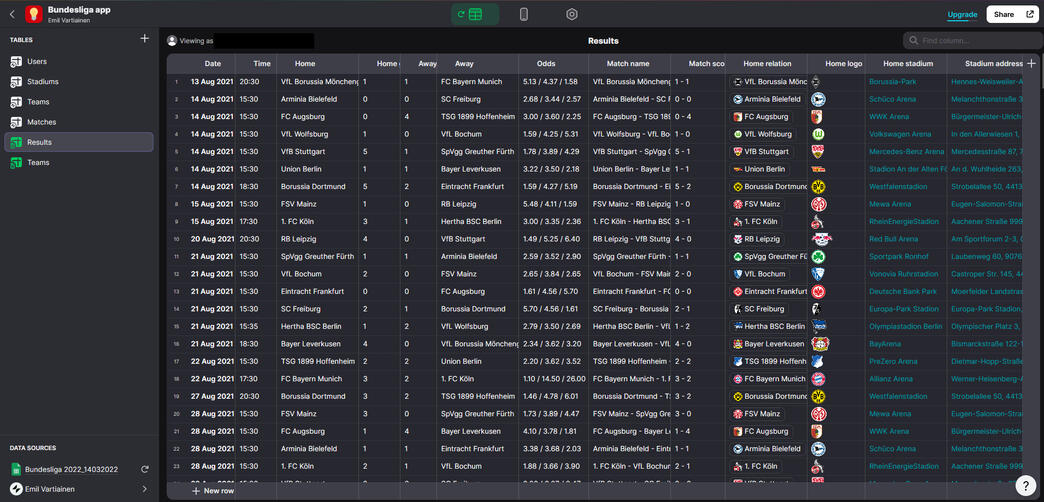Click the Viewing as user avatar
This screenshot has width=1044, height=502.
172,41
